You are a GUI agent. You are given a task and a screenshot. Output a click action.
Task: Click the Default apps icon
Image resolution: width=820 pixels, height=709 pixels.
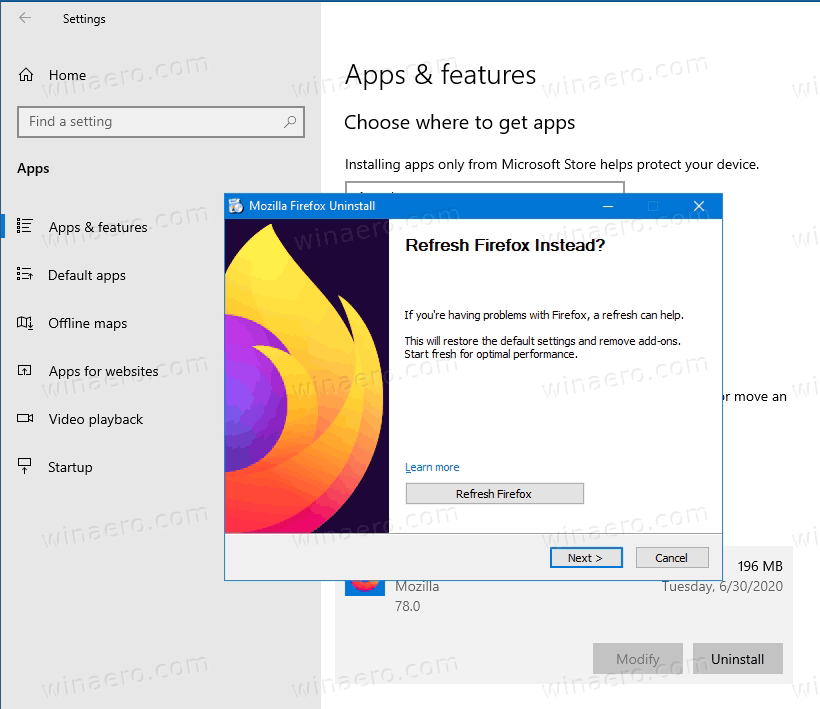click(25, 274)
